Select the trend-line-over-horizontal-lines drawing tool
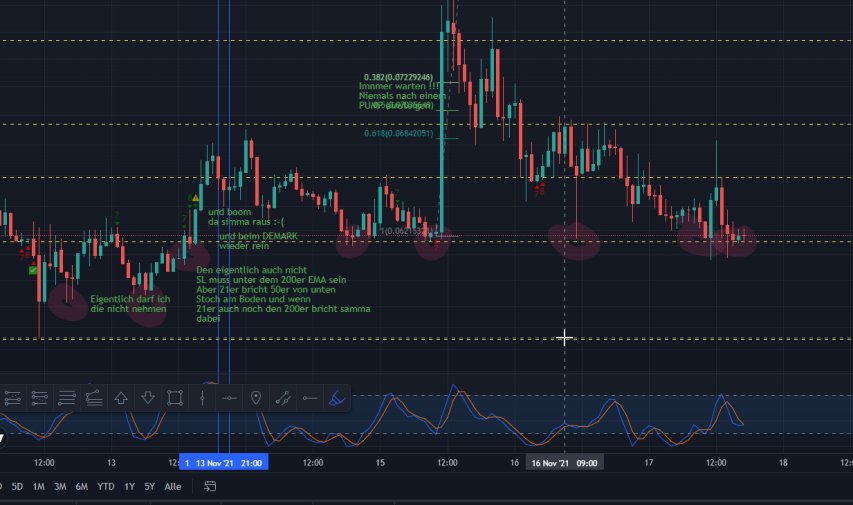The height and width of the screenshot is (505, 853). click(x=94, y=398)
